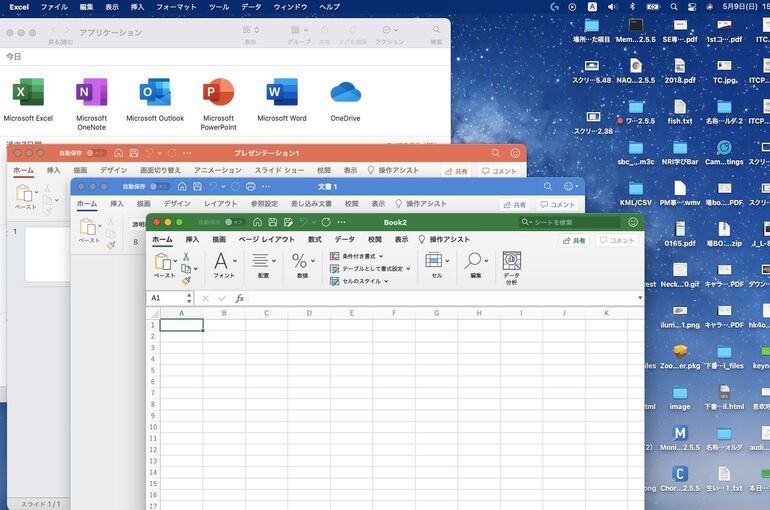Open Excel Page Layout tab
The height and width of the screenshot is (510, 770).
[266, 239]
